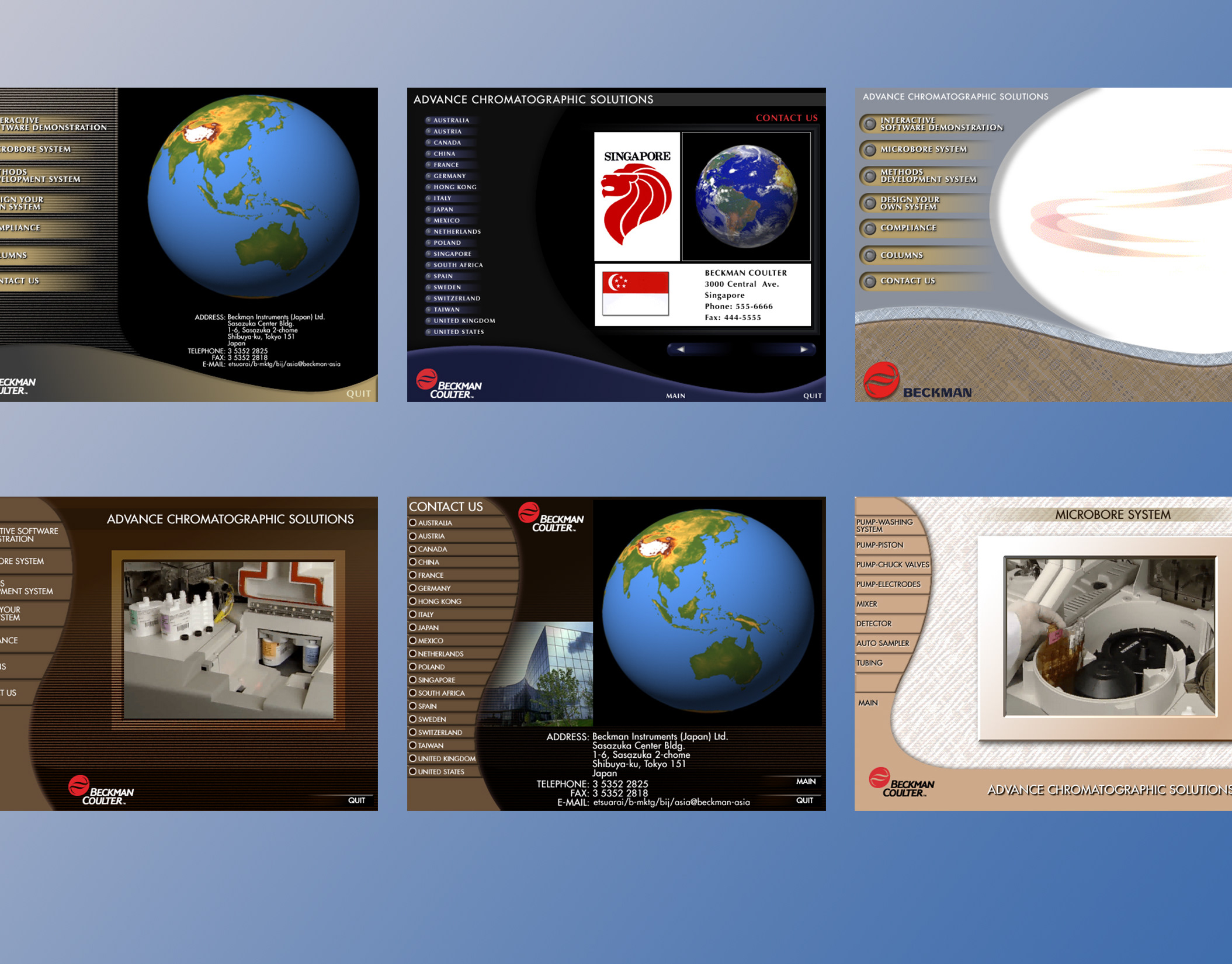Click MAIN on the brown Contact Us screen
The image size is (1232, 964).
(x=806, y=782)
